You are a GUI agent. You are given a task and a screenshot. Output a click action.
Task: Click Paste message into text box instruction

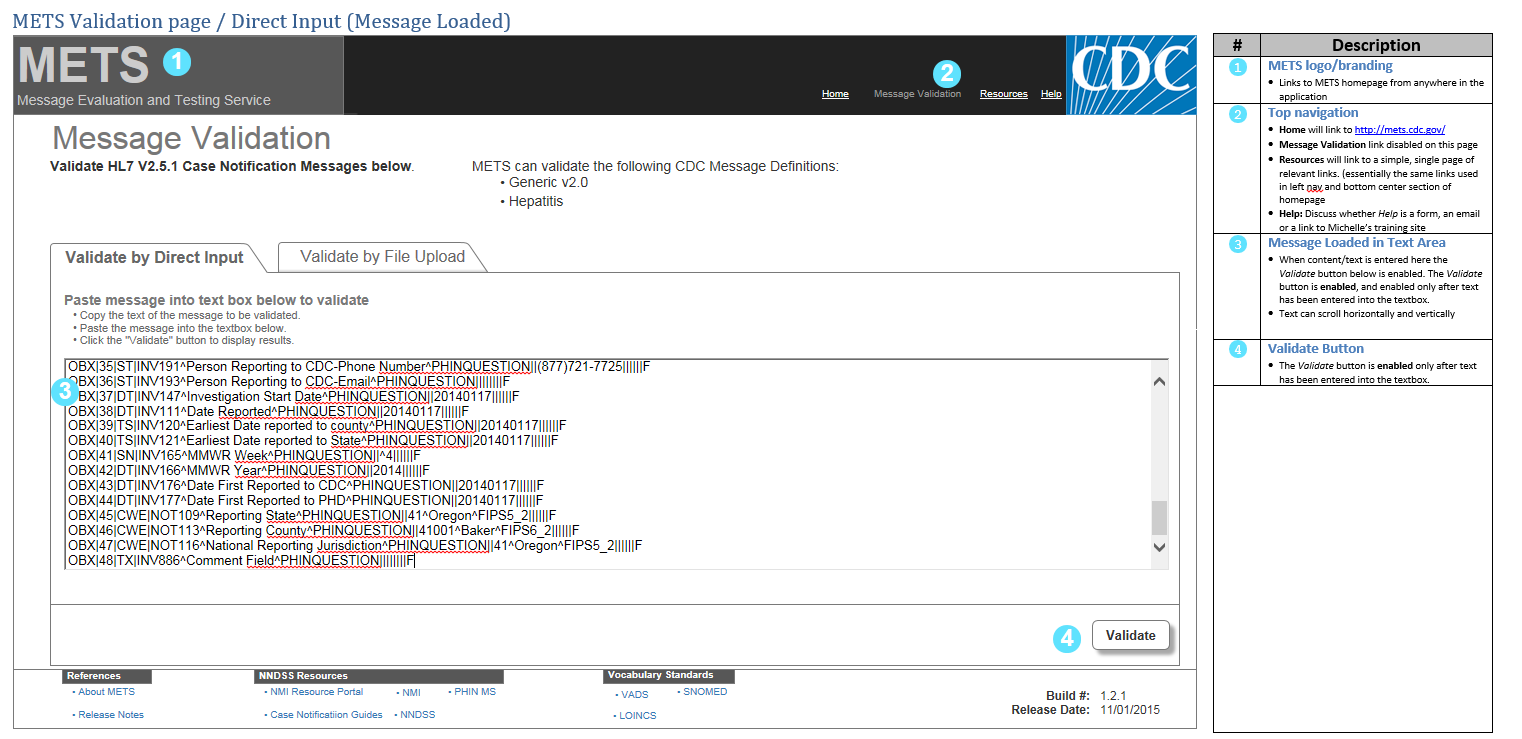tap(216, 300)
